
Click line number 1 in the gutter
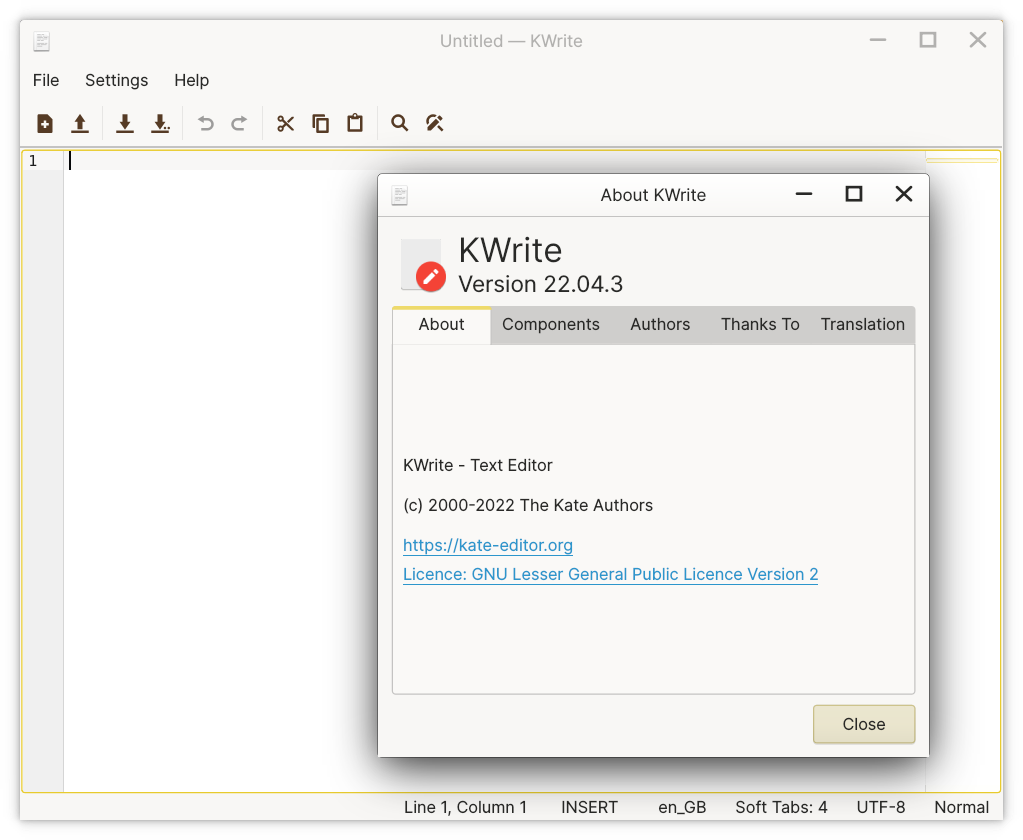(x=33, y=161)
